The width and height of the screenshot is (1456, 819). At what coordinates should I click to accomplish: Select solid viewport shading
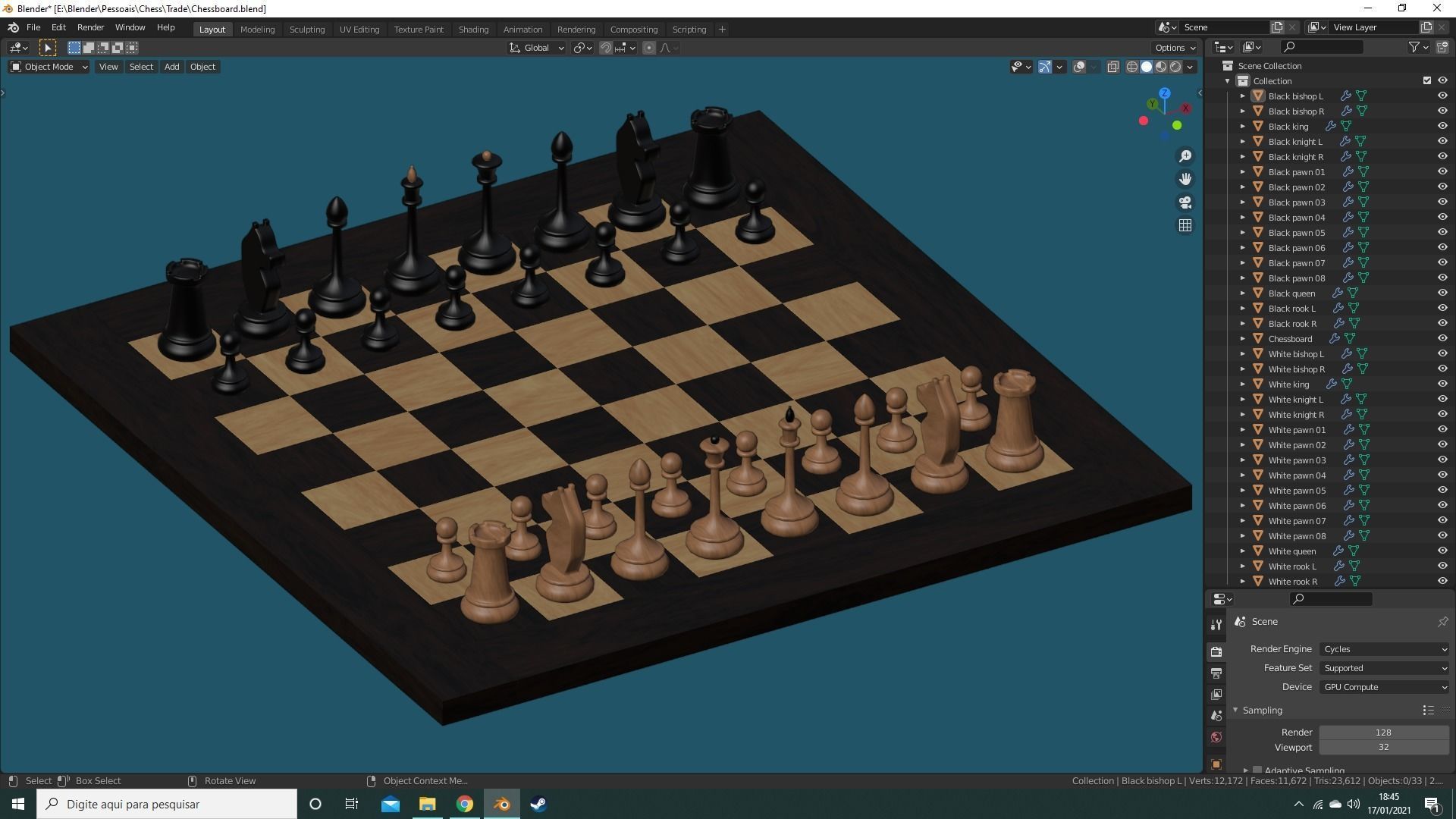[1147, 67]
